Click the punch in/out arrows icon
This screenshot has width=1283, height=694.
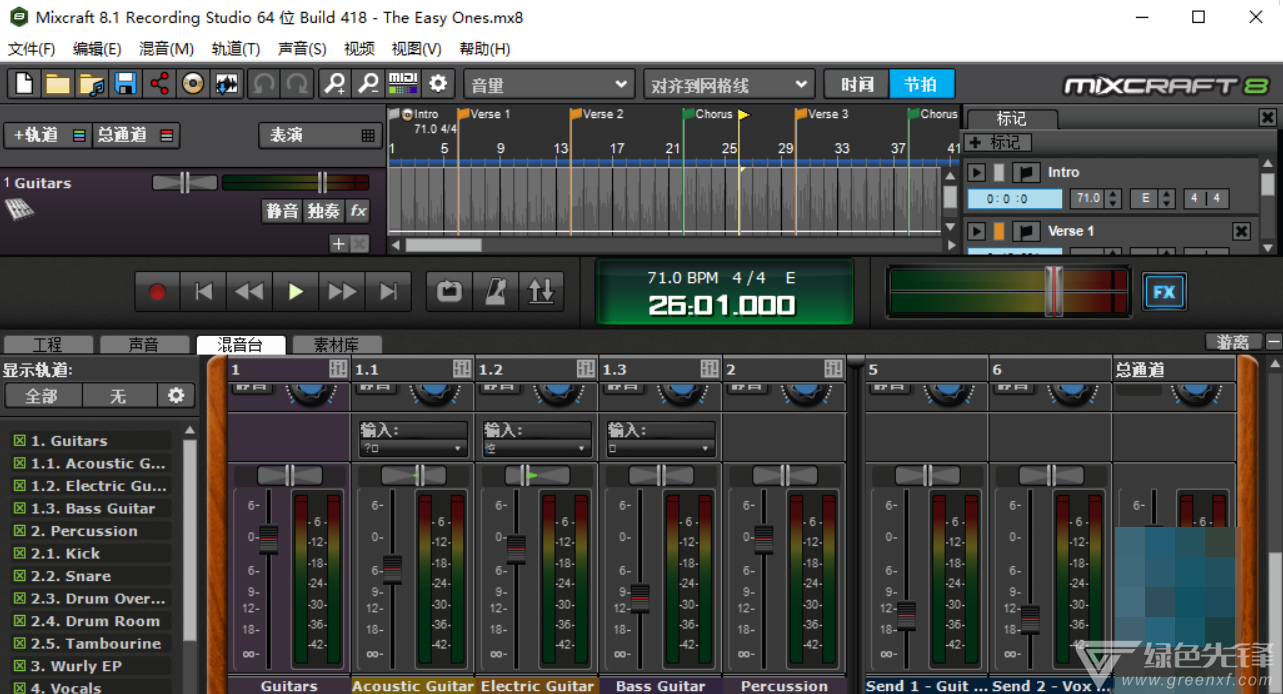(x=541, y=292)
